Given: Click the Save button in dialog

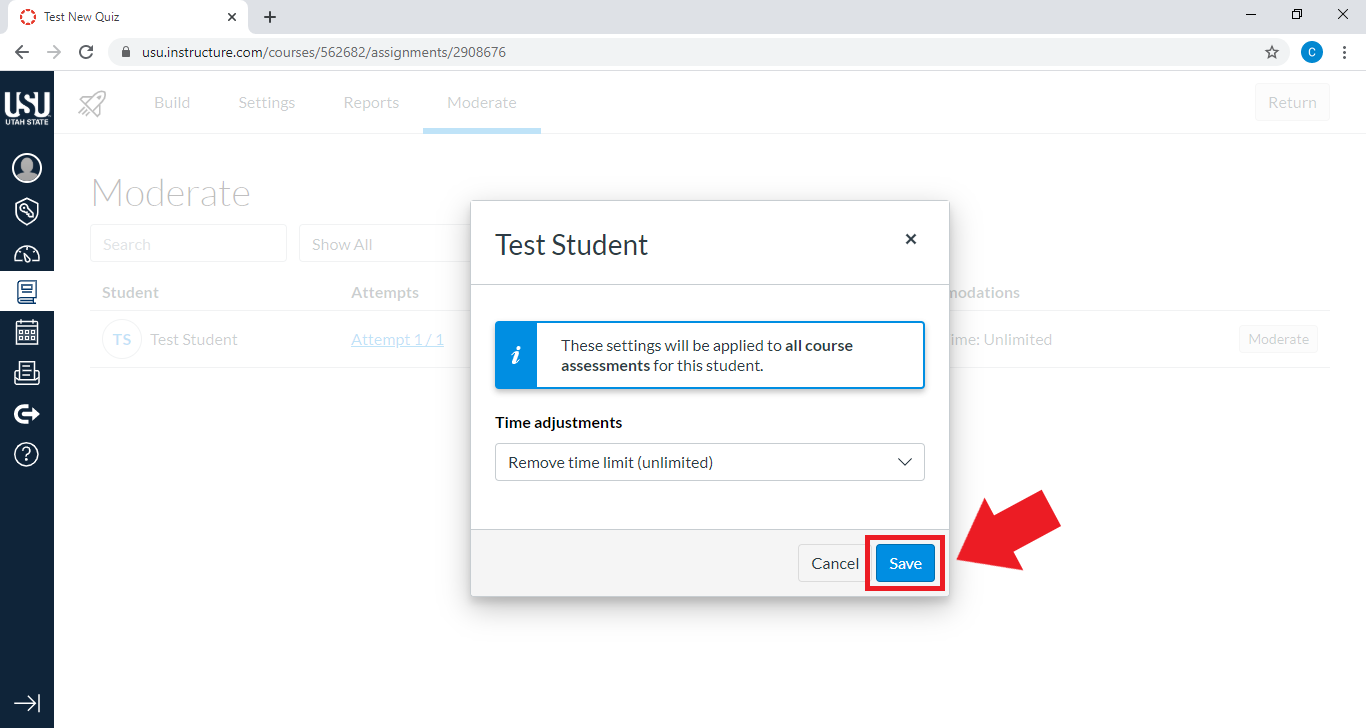Looking at the screenshot, I should pyautogui.click(x=905, y=564).
